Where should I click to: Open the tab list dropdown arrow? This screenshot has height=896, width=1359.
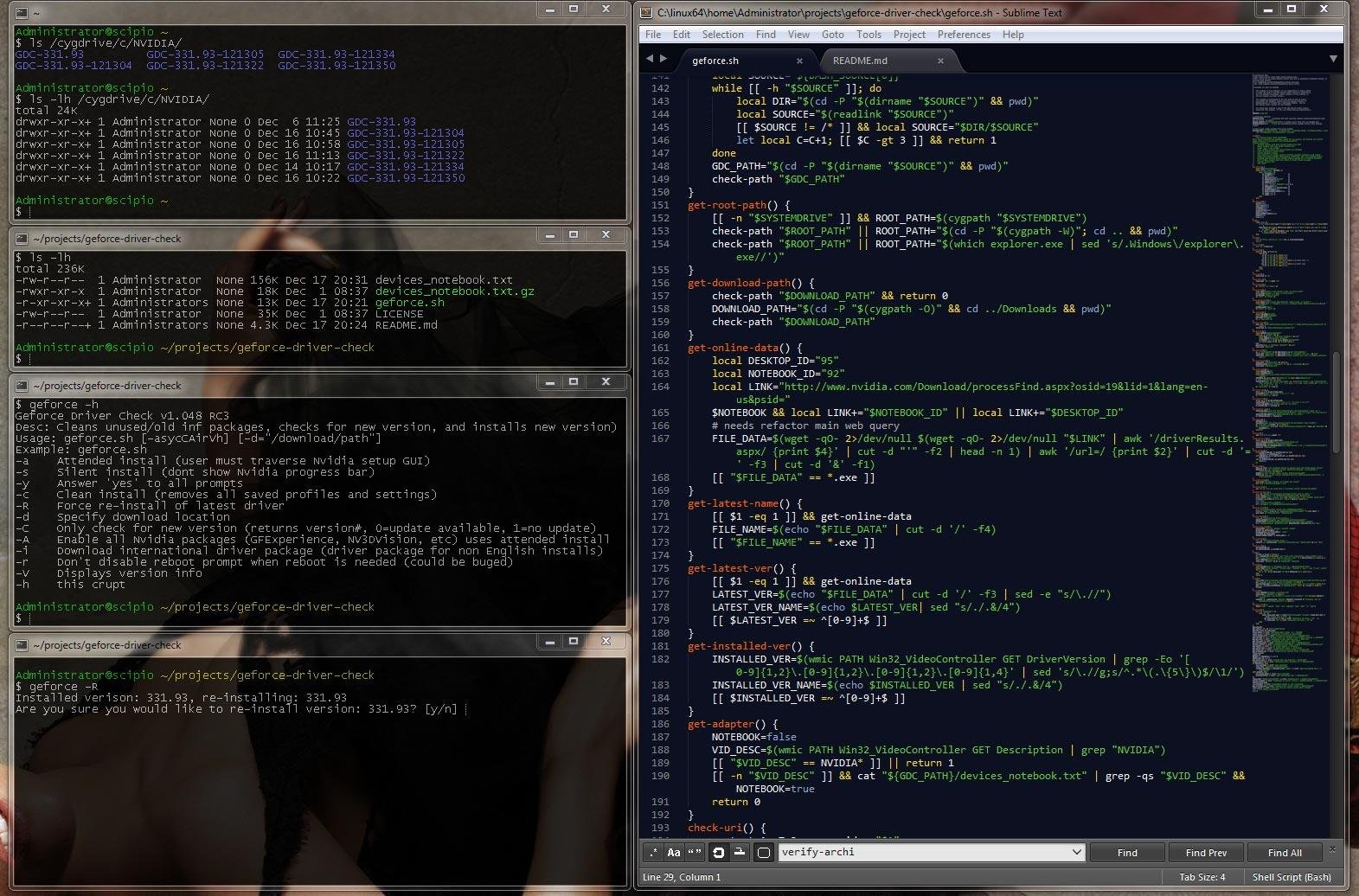pos(1333,59)
